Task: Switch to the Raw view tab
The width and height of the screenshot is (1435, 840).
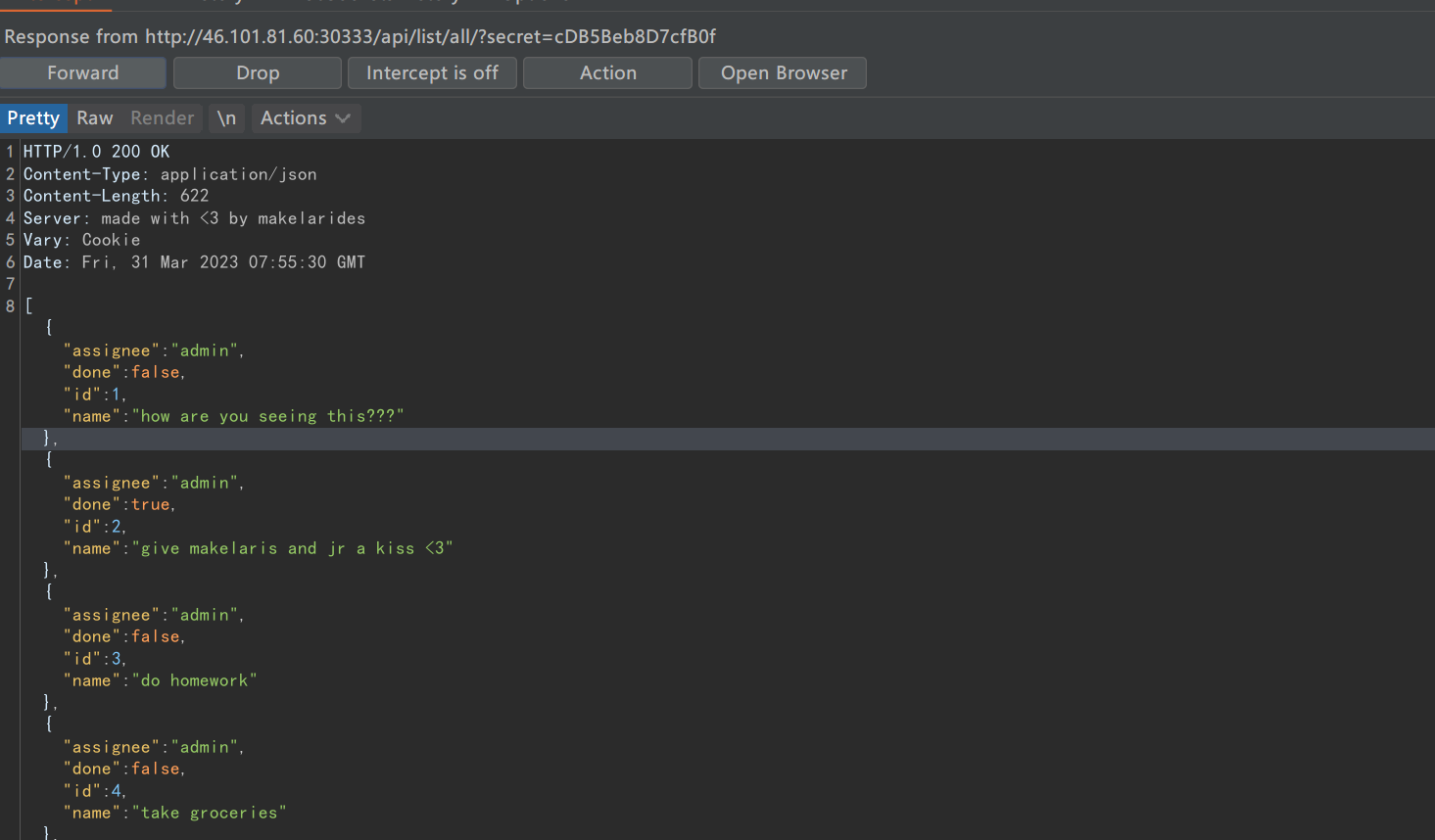Action: pos(95,118)
